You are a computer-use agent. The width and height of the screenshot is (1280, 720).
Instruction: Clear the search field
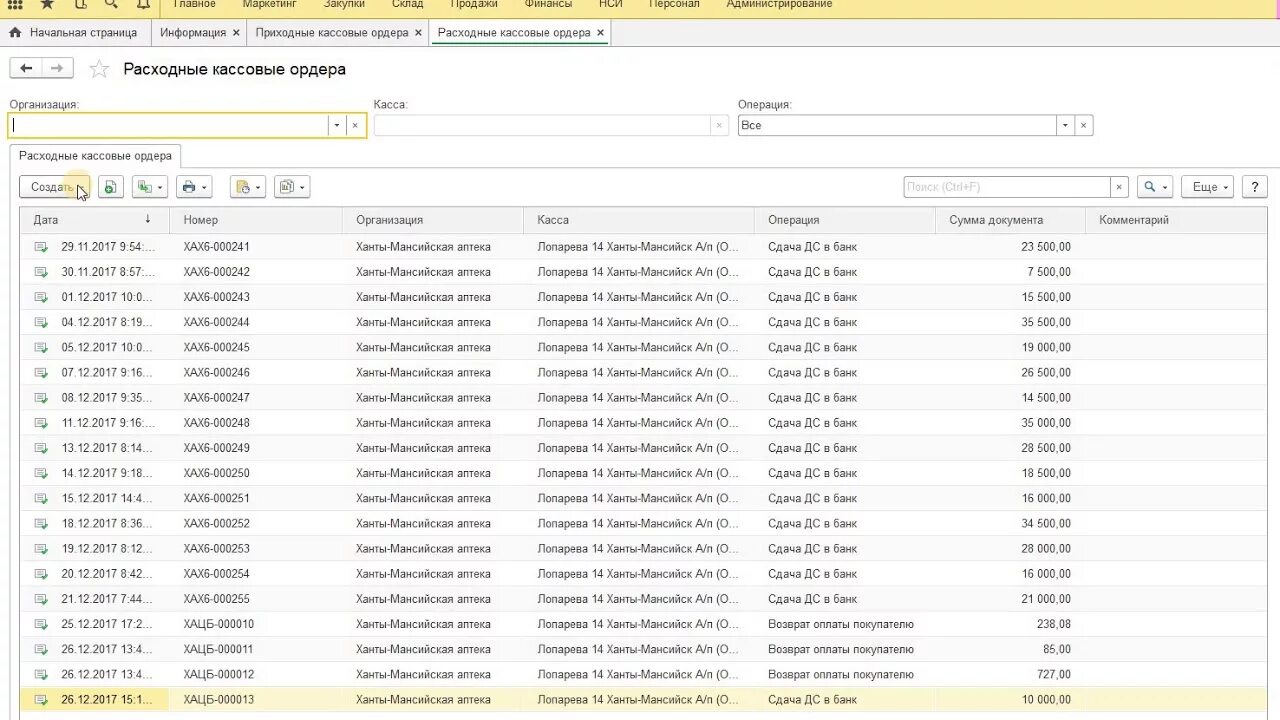(1120, 187)
